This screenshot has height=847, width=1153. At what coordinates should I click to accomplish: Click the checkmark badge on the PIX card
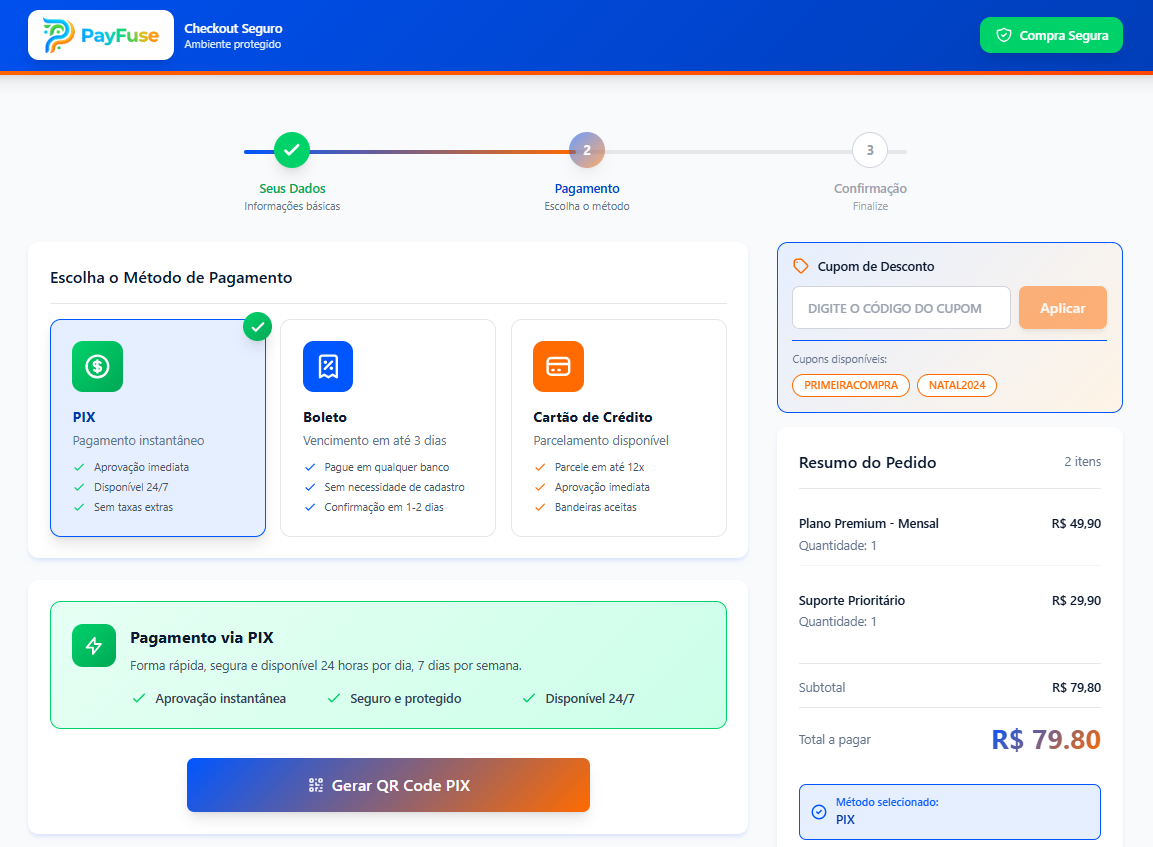point(257,326)
